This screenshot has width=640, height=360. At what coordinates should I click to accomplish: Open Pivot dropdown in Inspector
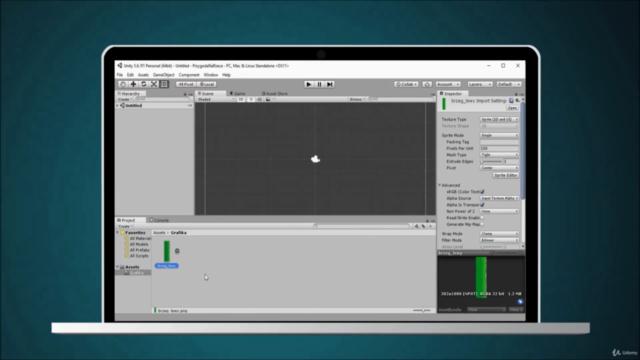(x=499, y=168)
